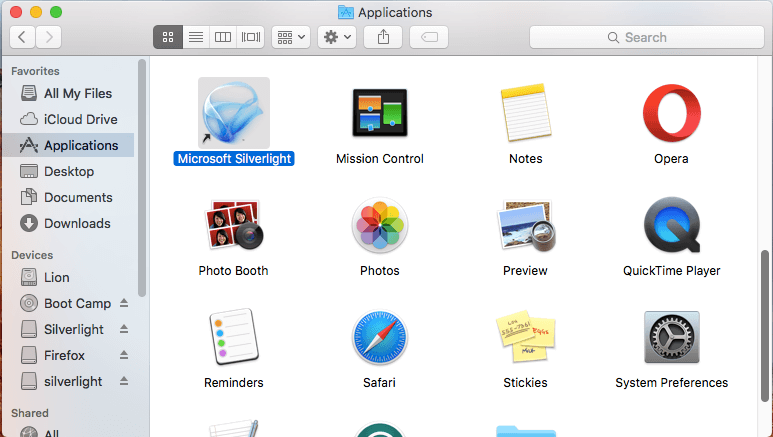Open iCloud Drive in sidebar
The image size is (773, 437).
pos(68,119)
